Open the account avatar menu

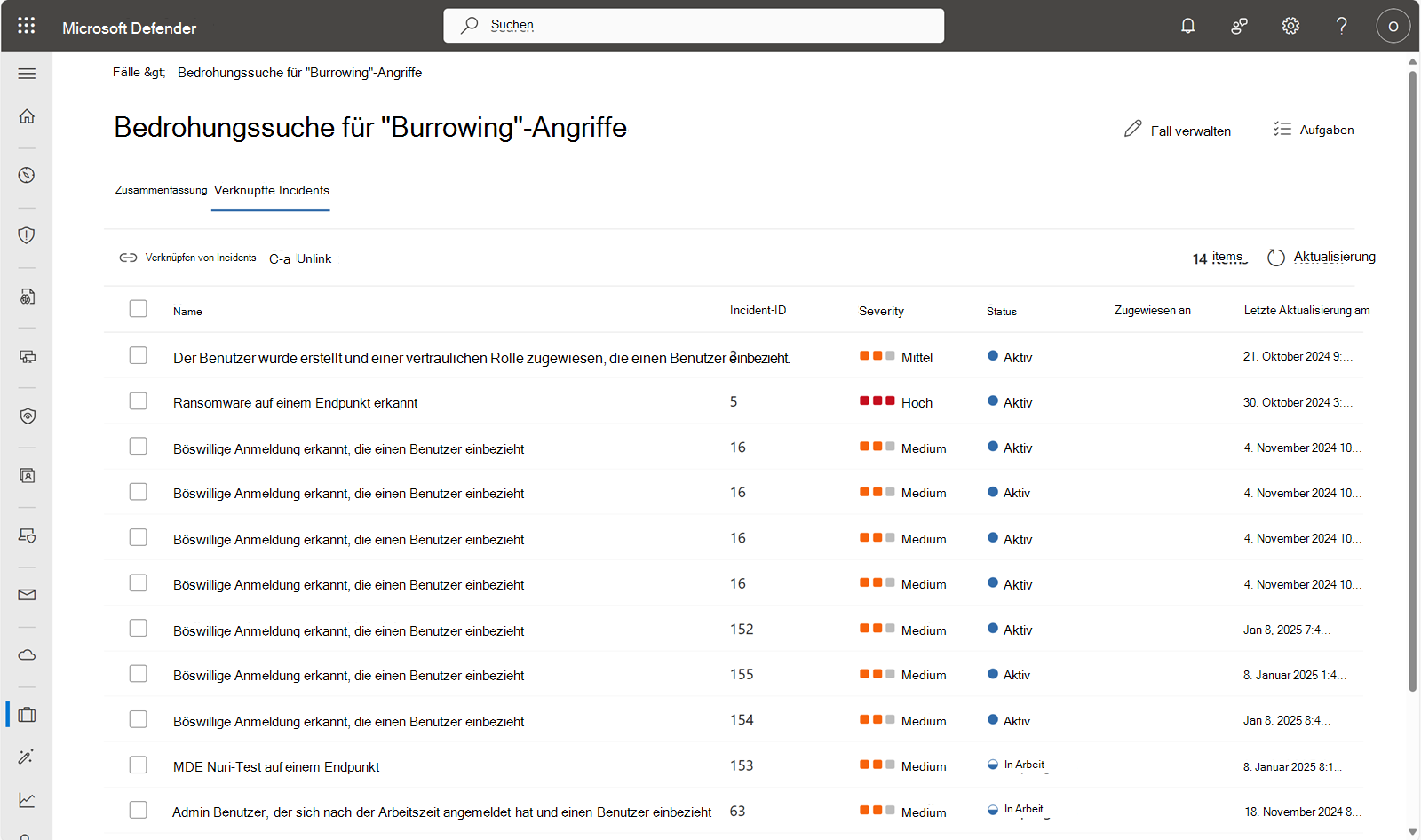[x=1393, y=26]
